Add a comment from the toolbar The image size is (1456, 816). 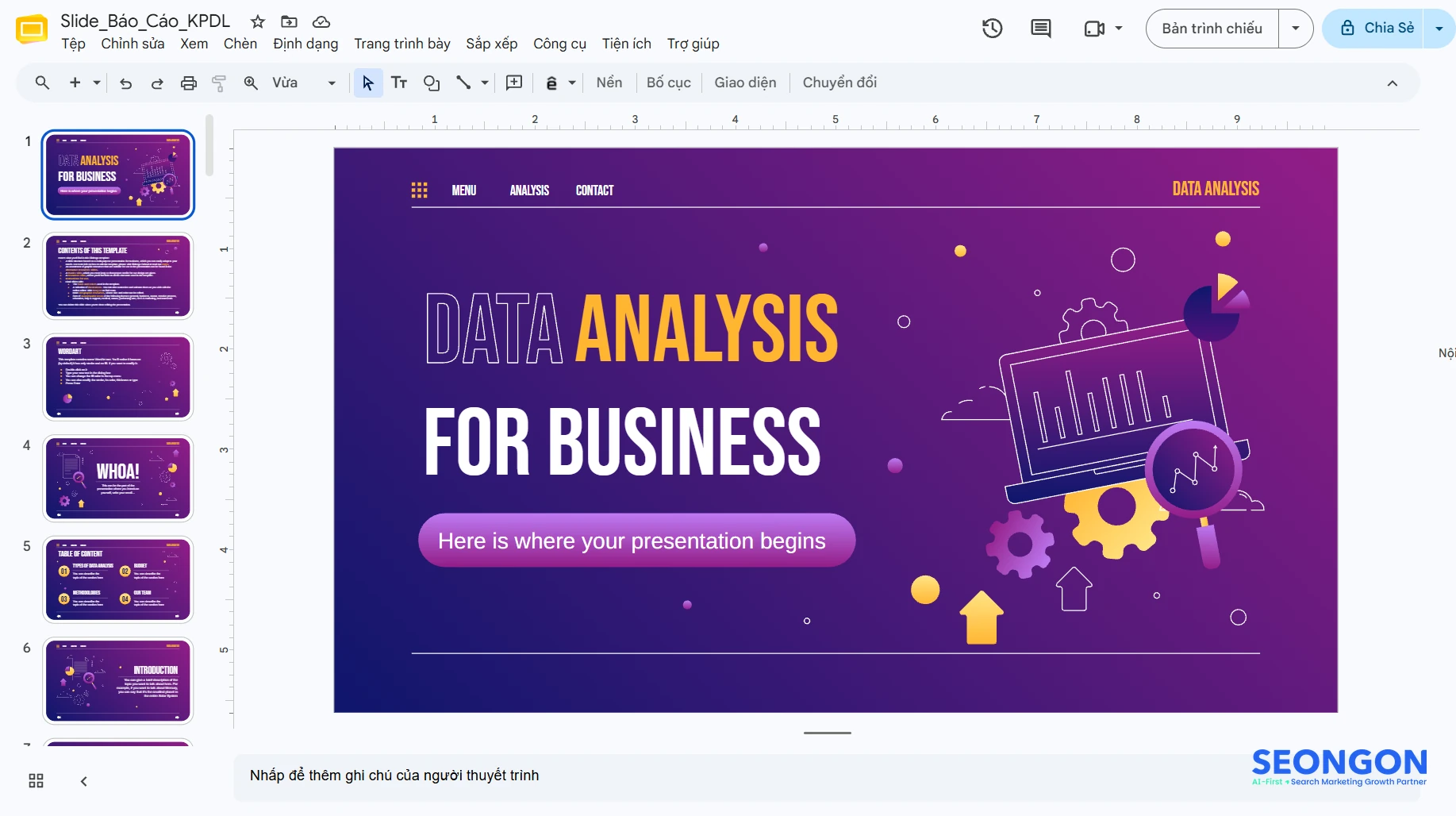coord(514,83)
